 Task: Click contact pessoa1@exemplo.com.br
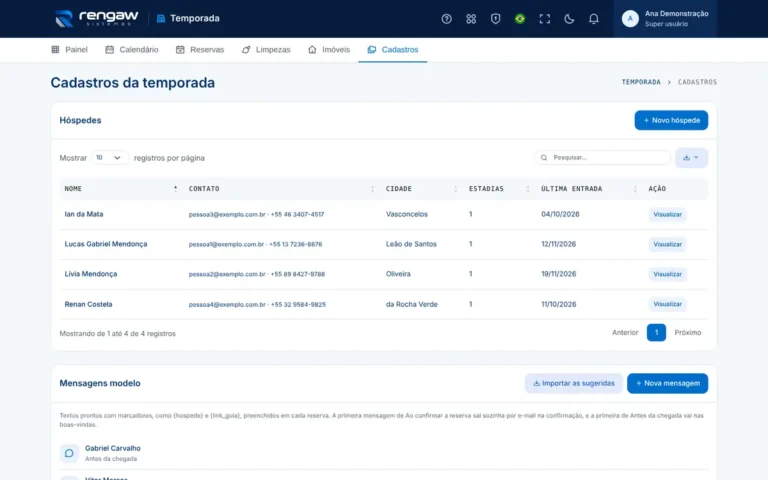pos(226,244)
